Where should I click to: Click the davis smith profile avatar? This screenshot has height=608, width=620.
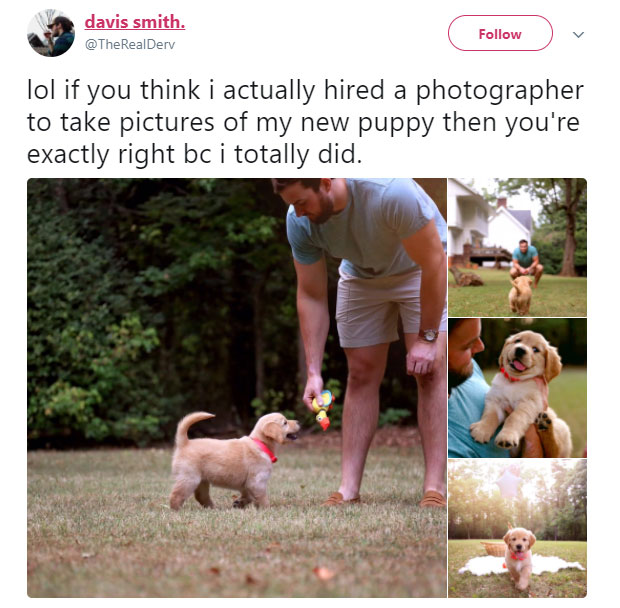[51, 33]
